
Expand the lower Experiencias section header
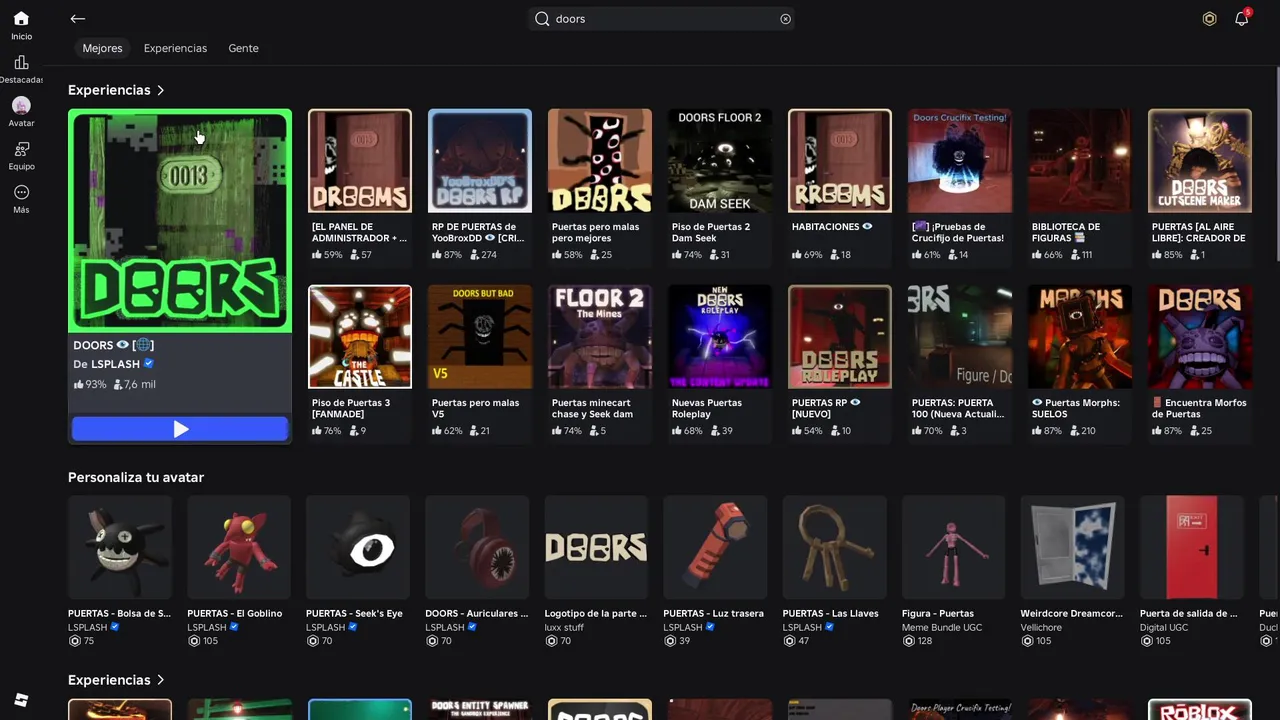tap(116, 680)
